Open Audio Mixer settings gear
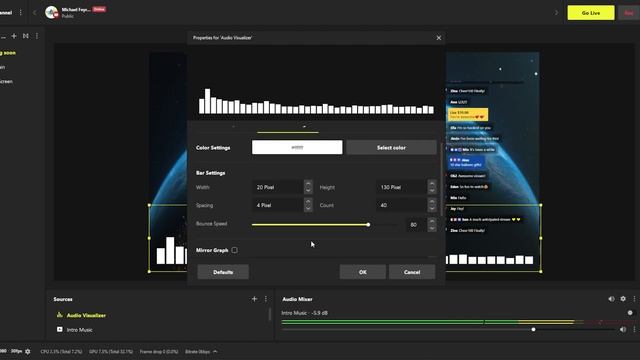This screenshot has height=360, width=640. [x=623, y=299]
